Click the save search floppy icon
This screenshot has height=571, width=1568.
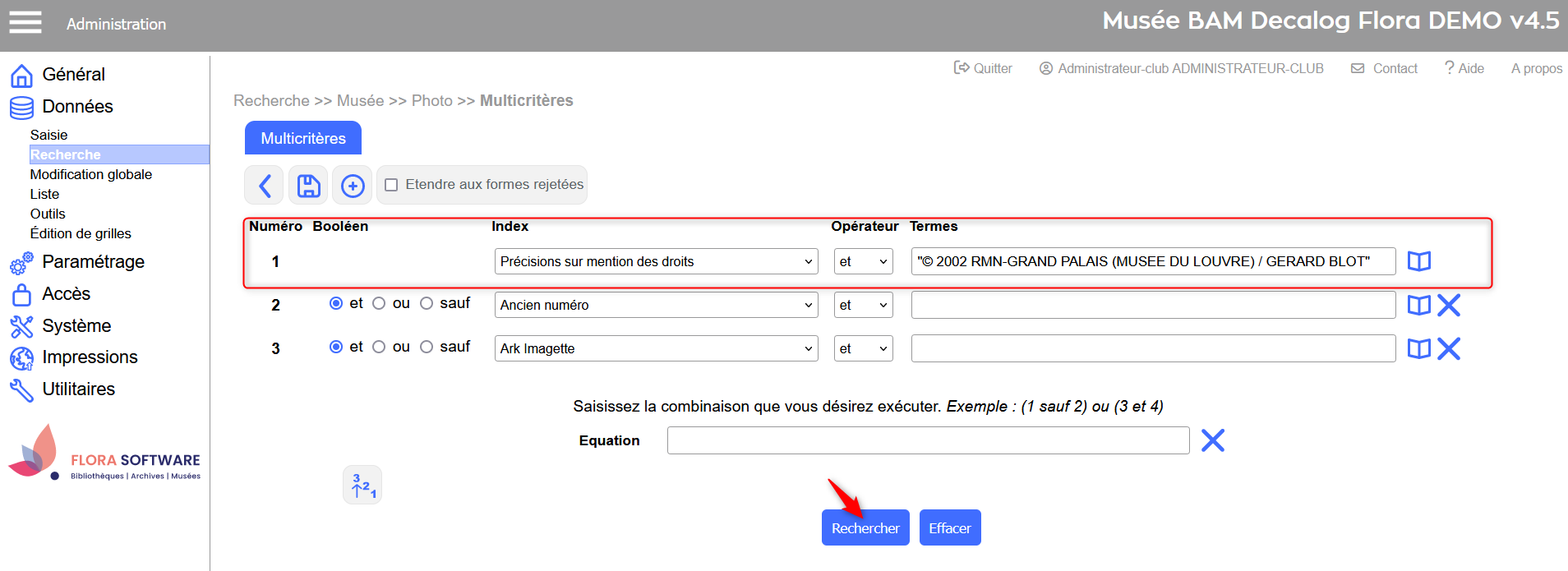point(308,186)
